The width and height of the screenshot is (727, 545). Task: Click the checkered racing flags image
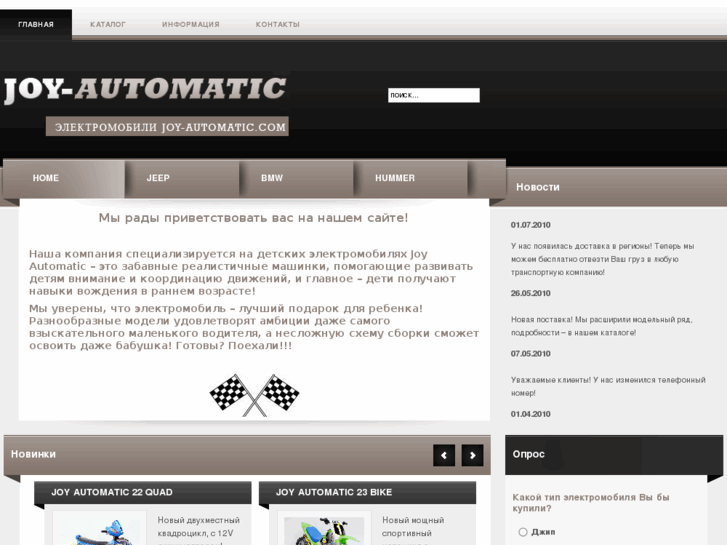[x=255, y=395]
